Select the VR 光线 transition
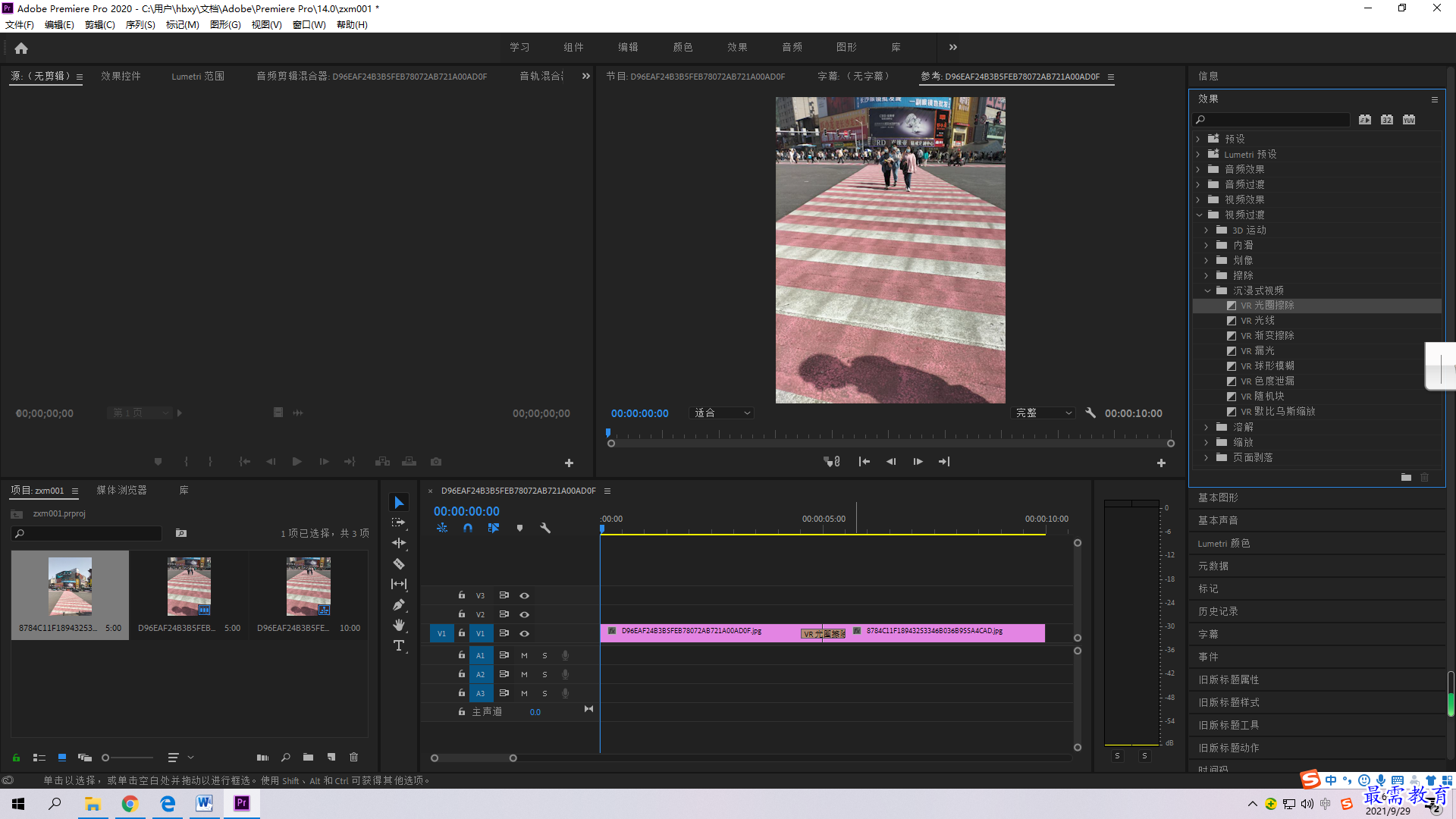 1257,320
